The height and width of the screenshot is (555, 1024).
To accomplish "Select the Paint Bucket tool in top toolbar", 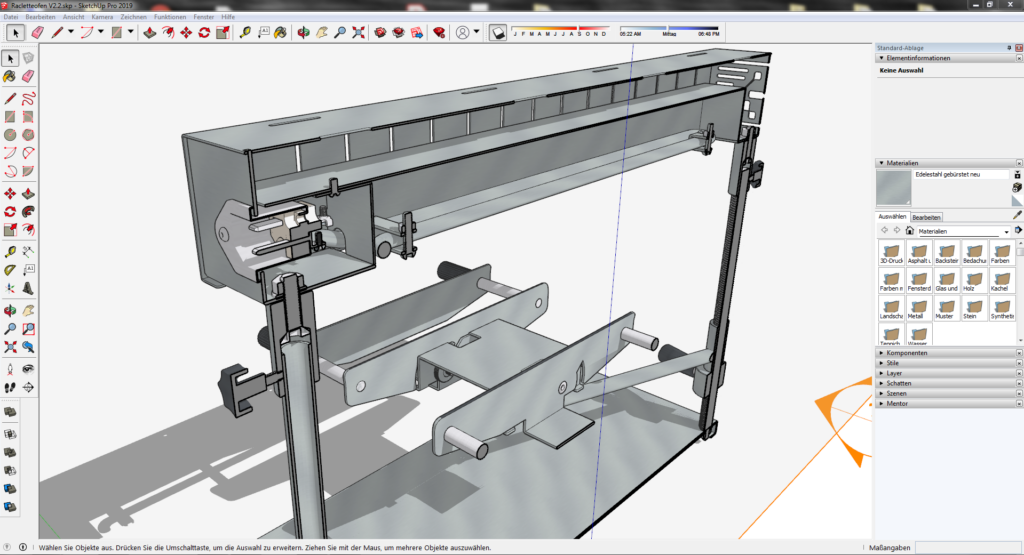I will click(x=279, y=32).
